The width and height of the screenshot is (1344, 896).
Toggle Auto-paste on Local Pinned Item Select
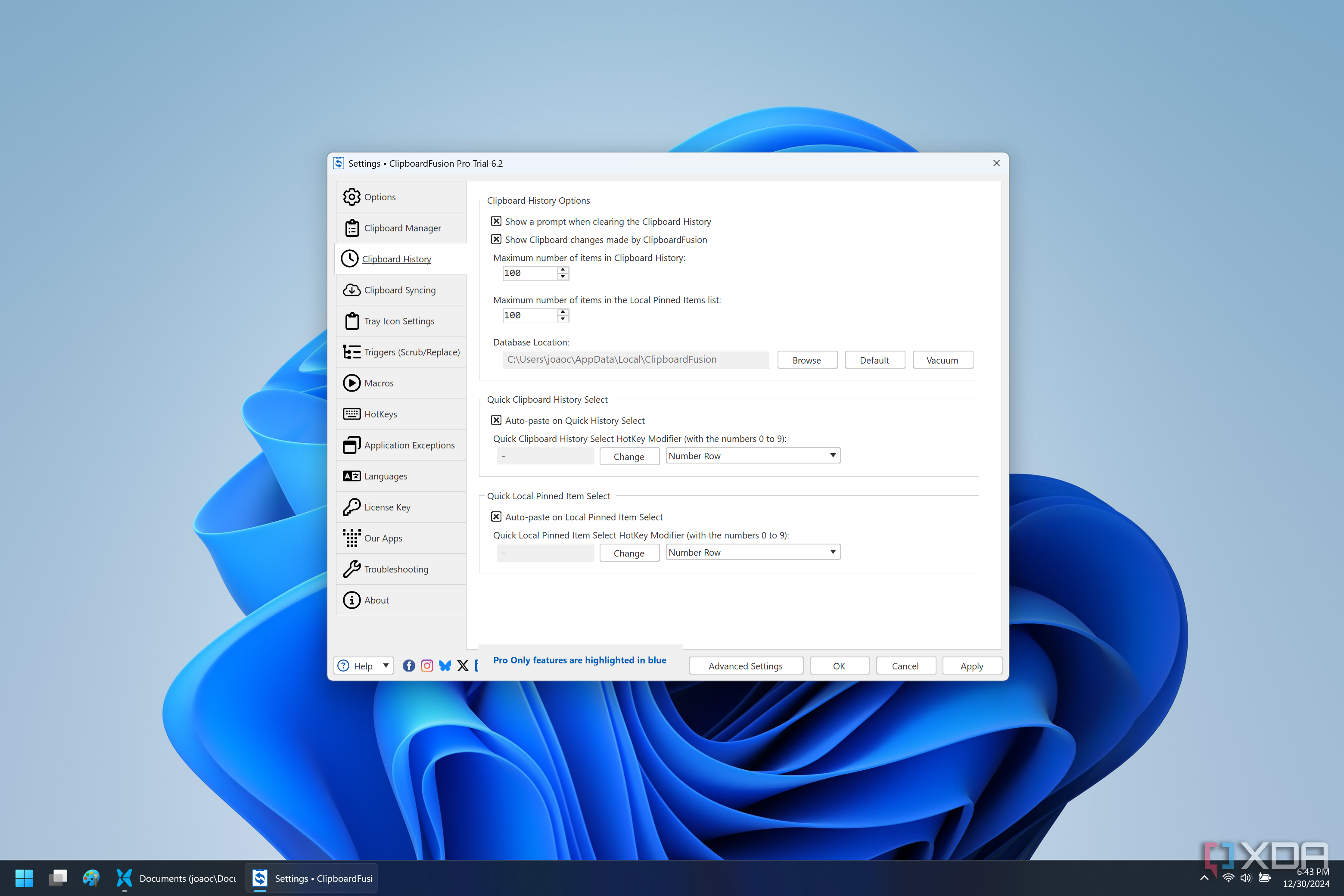[496, 517]
